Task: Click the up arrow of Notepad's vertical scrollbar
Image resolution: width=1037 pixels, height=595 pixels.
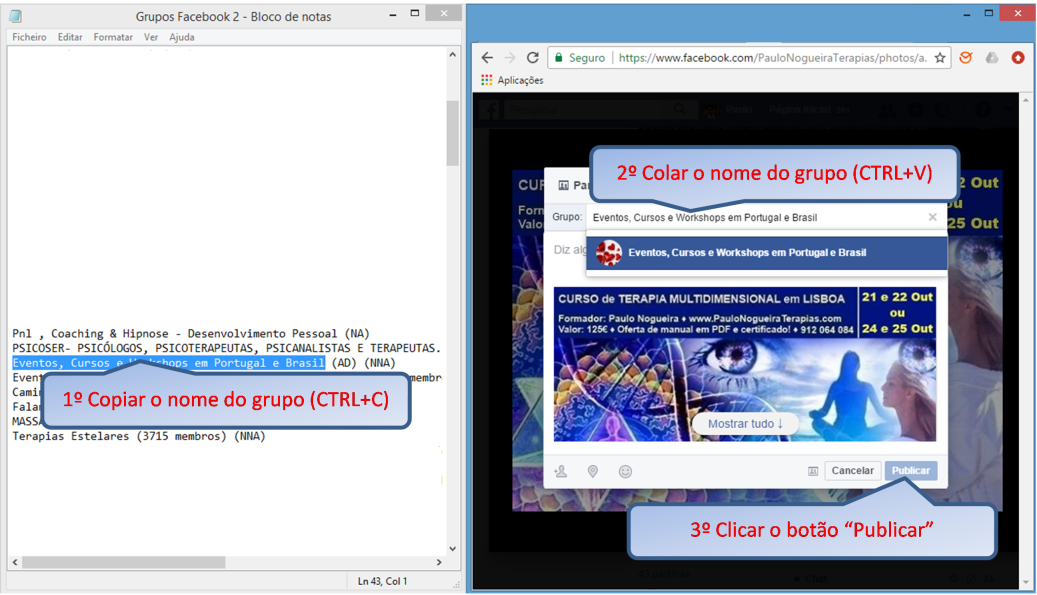Action: (x=452, y=55)
